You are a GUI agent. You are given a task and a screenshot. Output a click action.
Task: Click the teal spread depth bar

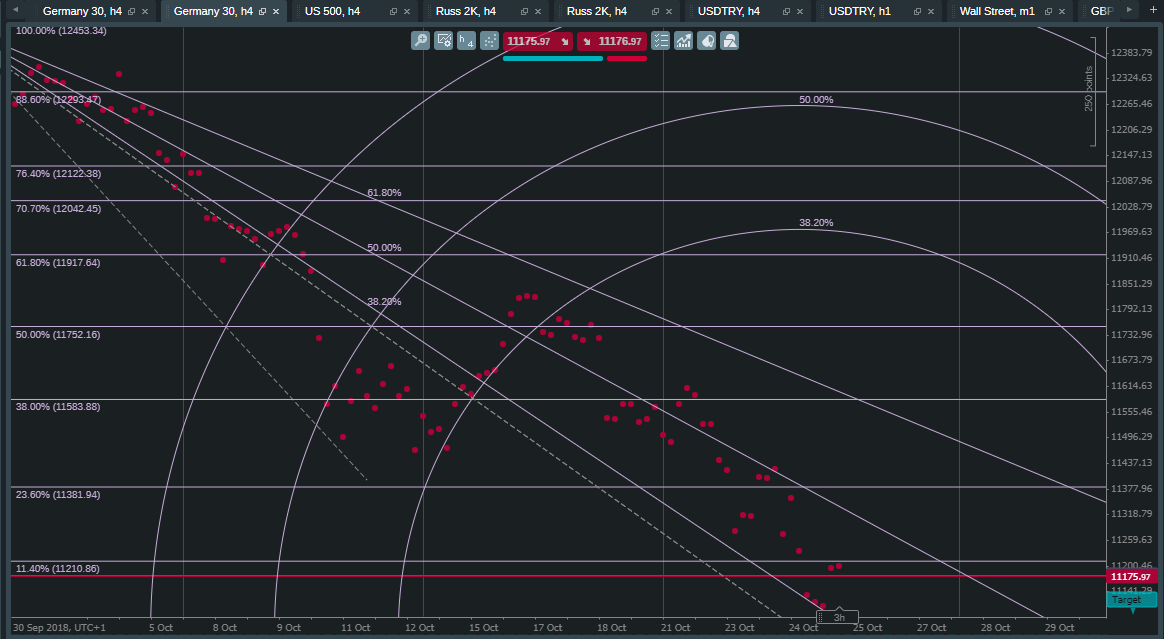[552, 58]
